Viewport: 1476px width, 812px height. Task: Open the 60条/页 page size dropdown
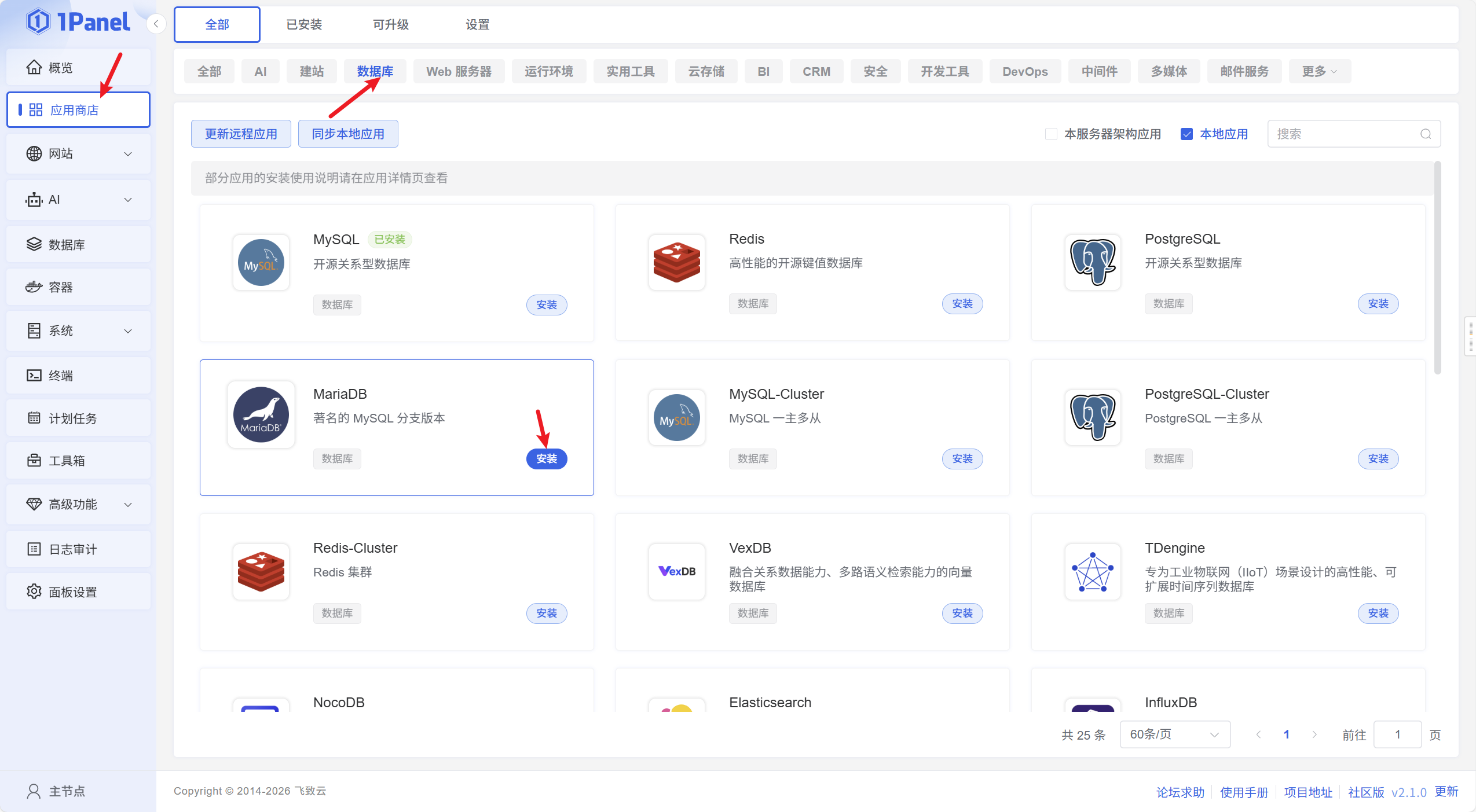pyautogui.click(x=1174, y=734)
